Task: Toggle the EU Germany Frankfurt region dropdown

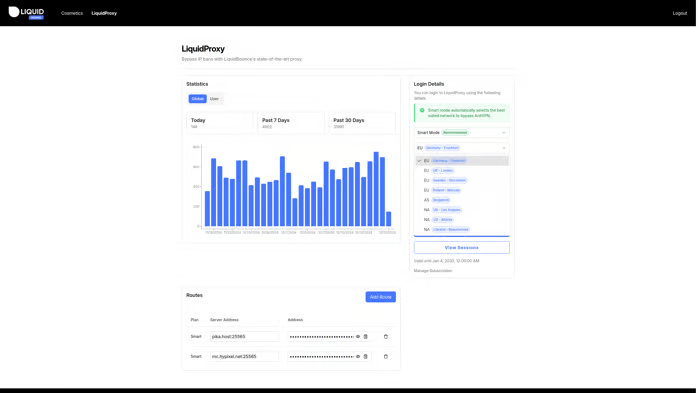Action: click(462, 148)
